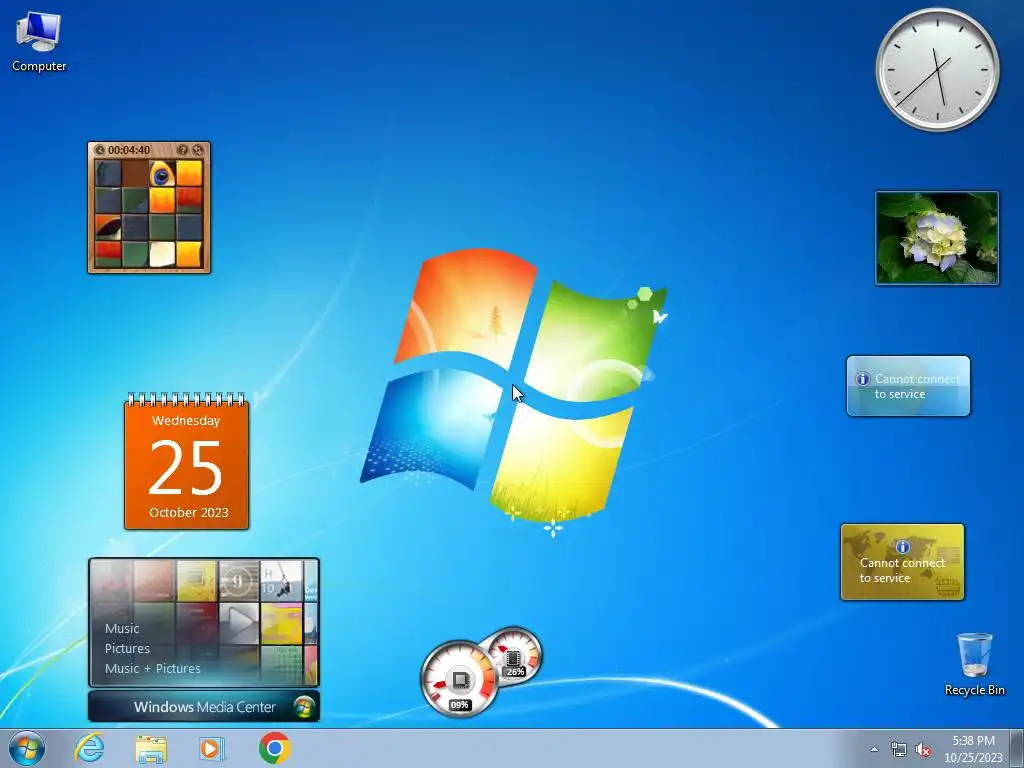Click the info icon on gold currency gadget
The width and height of the screenshot is (1024, 768).
point(903,547)
